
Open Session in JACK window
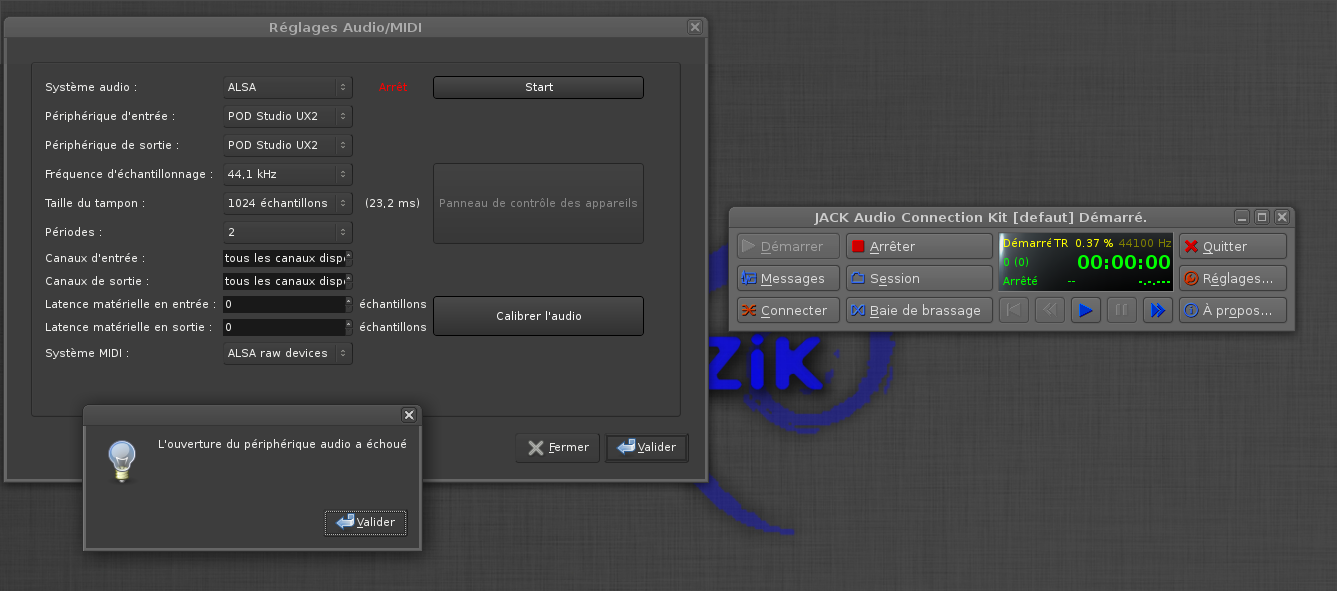(919, 278)
